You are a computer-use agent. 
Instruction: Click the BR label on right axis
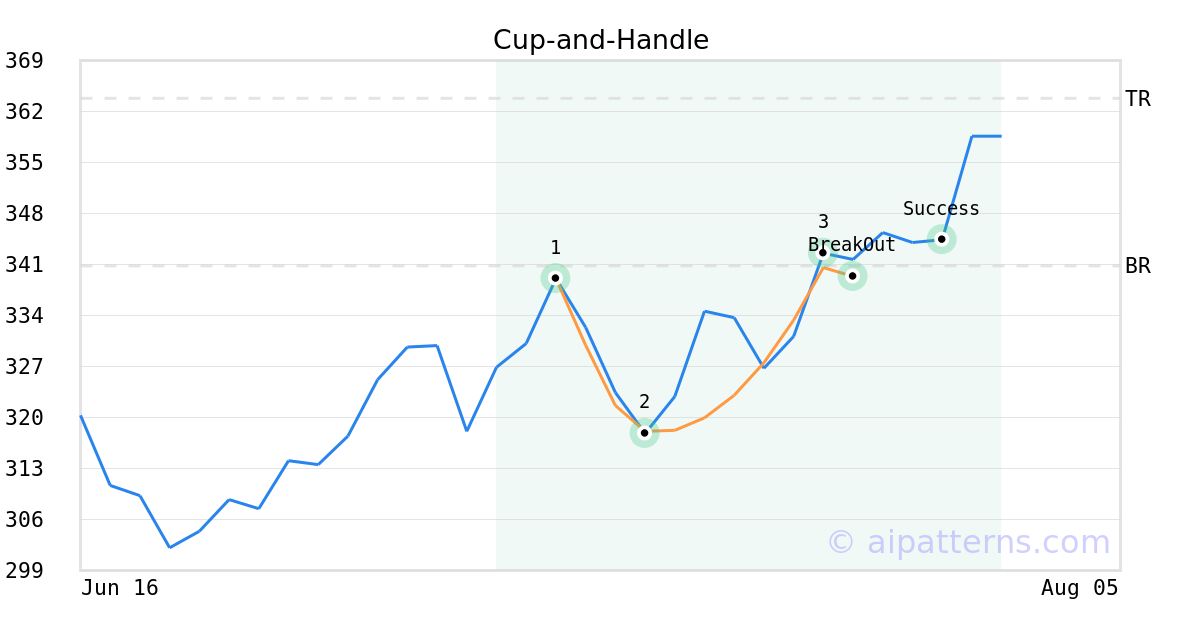tap(1138, 266)
